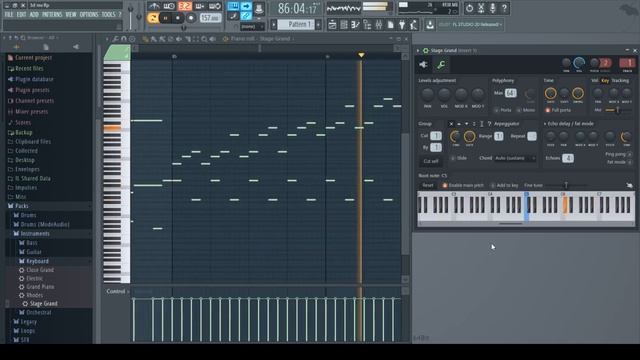Image resolution: width=640 pixels, height=360 pixels.
Task: Toggle the blue link multi-controller button
Action: (x=246, y=16)
